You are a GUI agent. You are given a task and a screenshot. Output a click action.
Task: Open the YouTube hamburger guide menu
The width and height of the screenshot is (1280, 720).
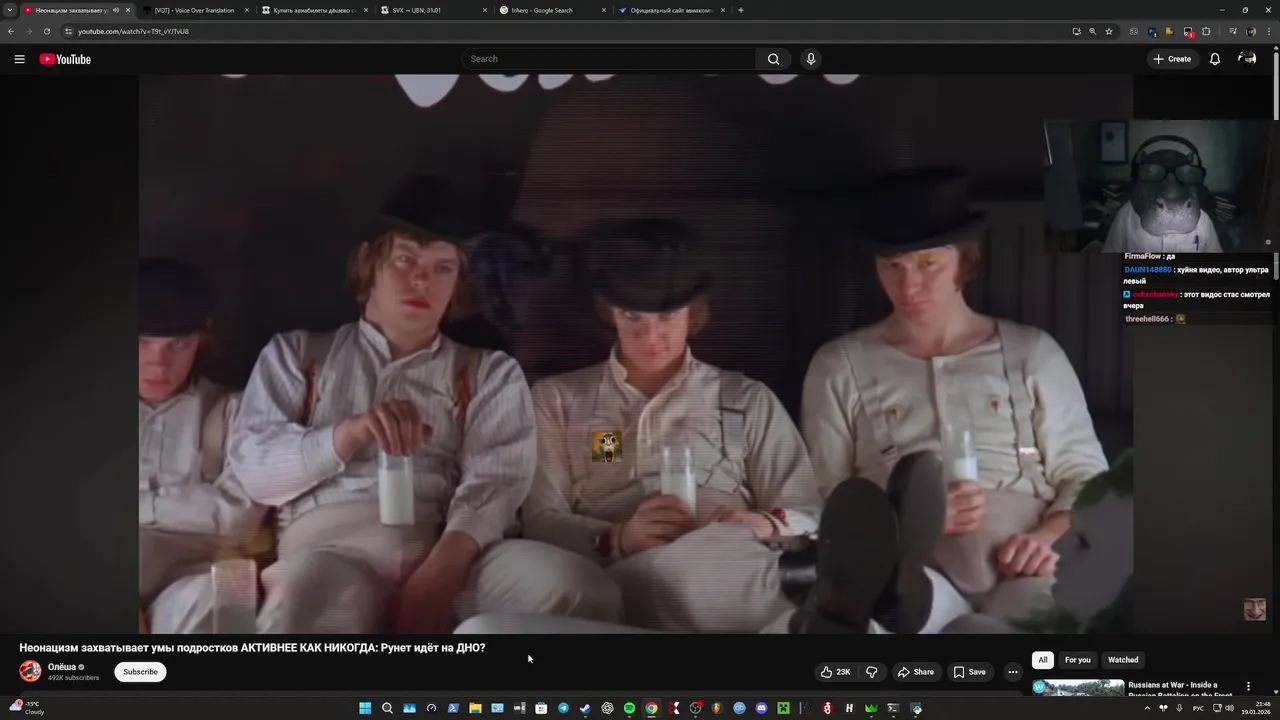(19, 59)
